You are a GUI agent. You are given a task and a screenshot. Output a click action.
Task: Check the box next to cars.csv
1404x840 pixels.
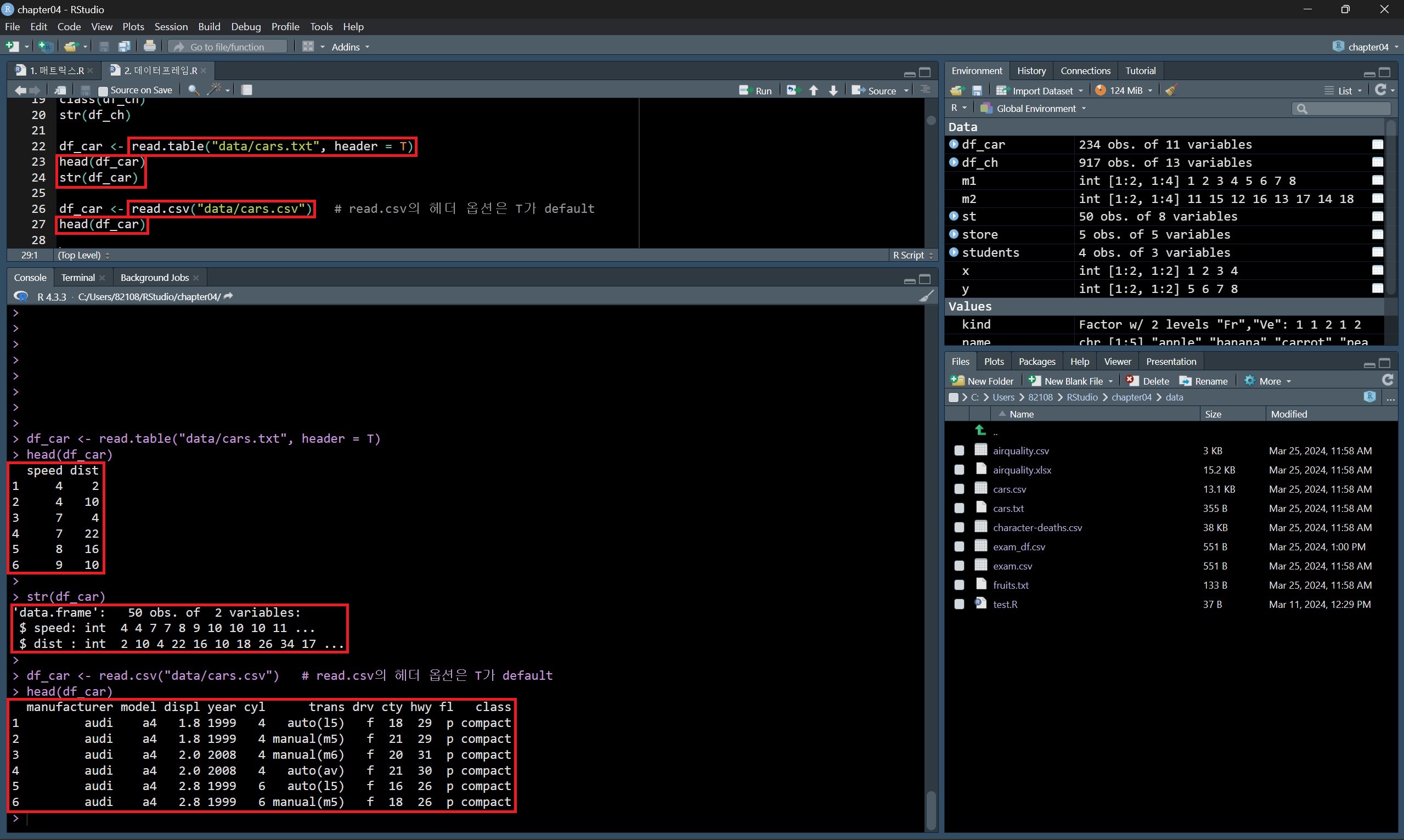[x=958, y=489]
